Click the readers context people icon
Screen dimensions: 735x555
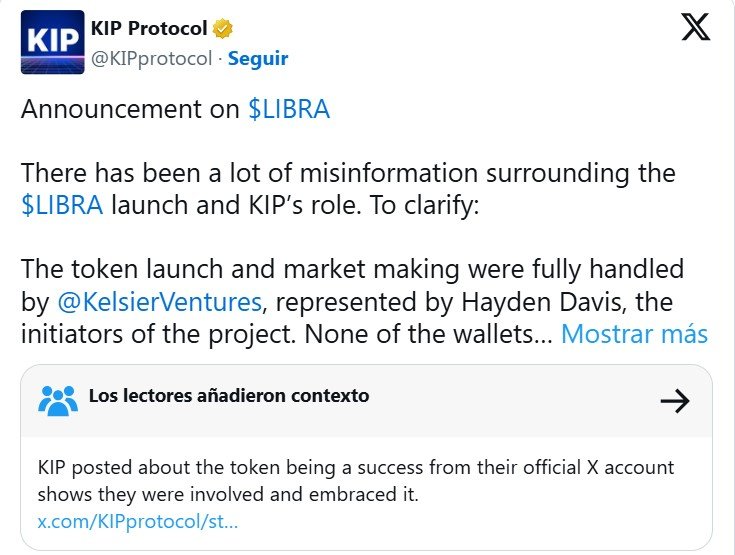tap(58, 399)
